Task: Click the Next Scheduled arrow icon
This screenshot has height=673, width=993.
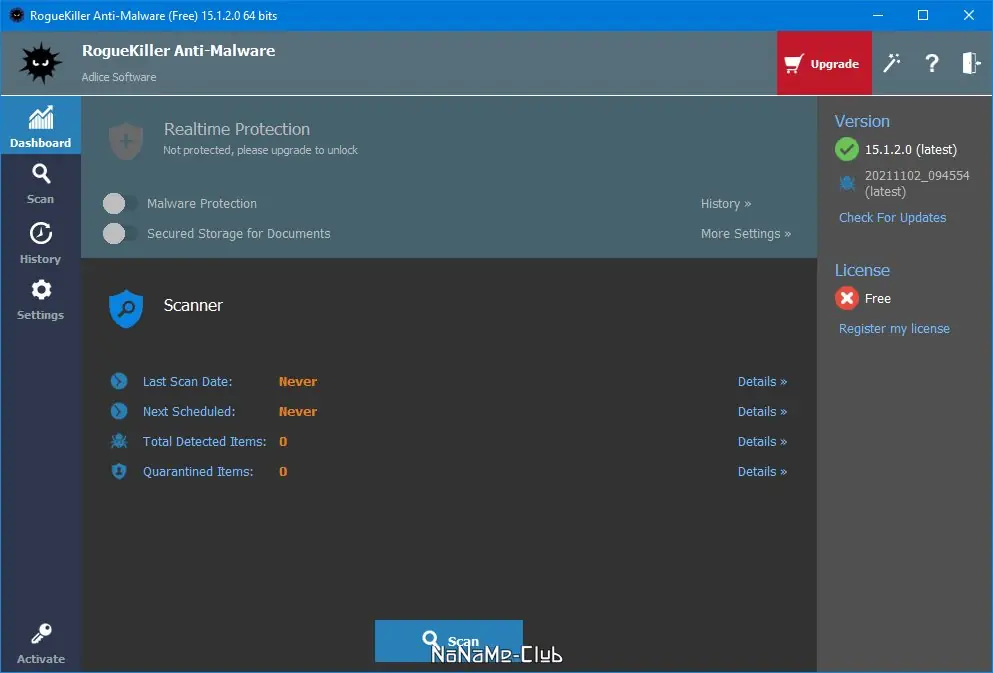Action: [x=119, y=412]
